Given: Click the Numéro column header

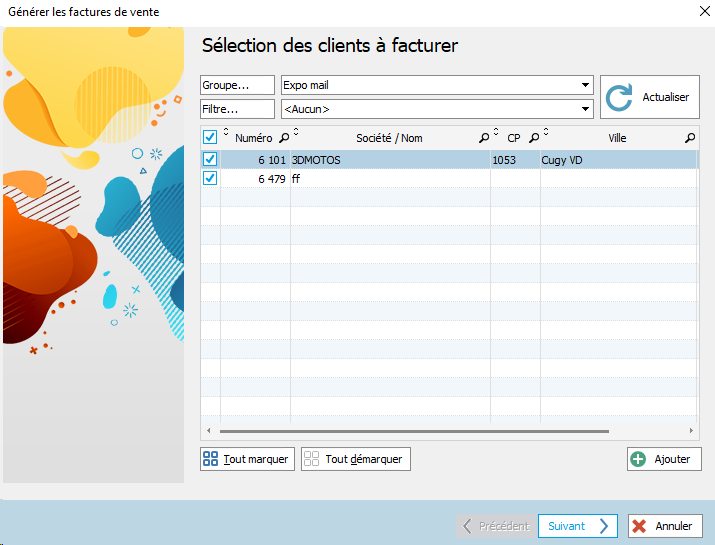Looking at the screenshot, I should tap(254, 138).
